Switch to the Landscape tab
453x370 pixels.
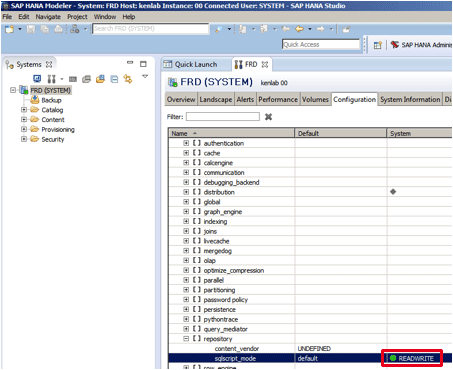point(216,99)
